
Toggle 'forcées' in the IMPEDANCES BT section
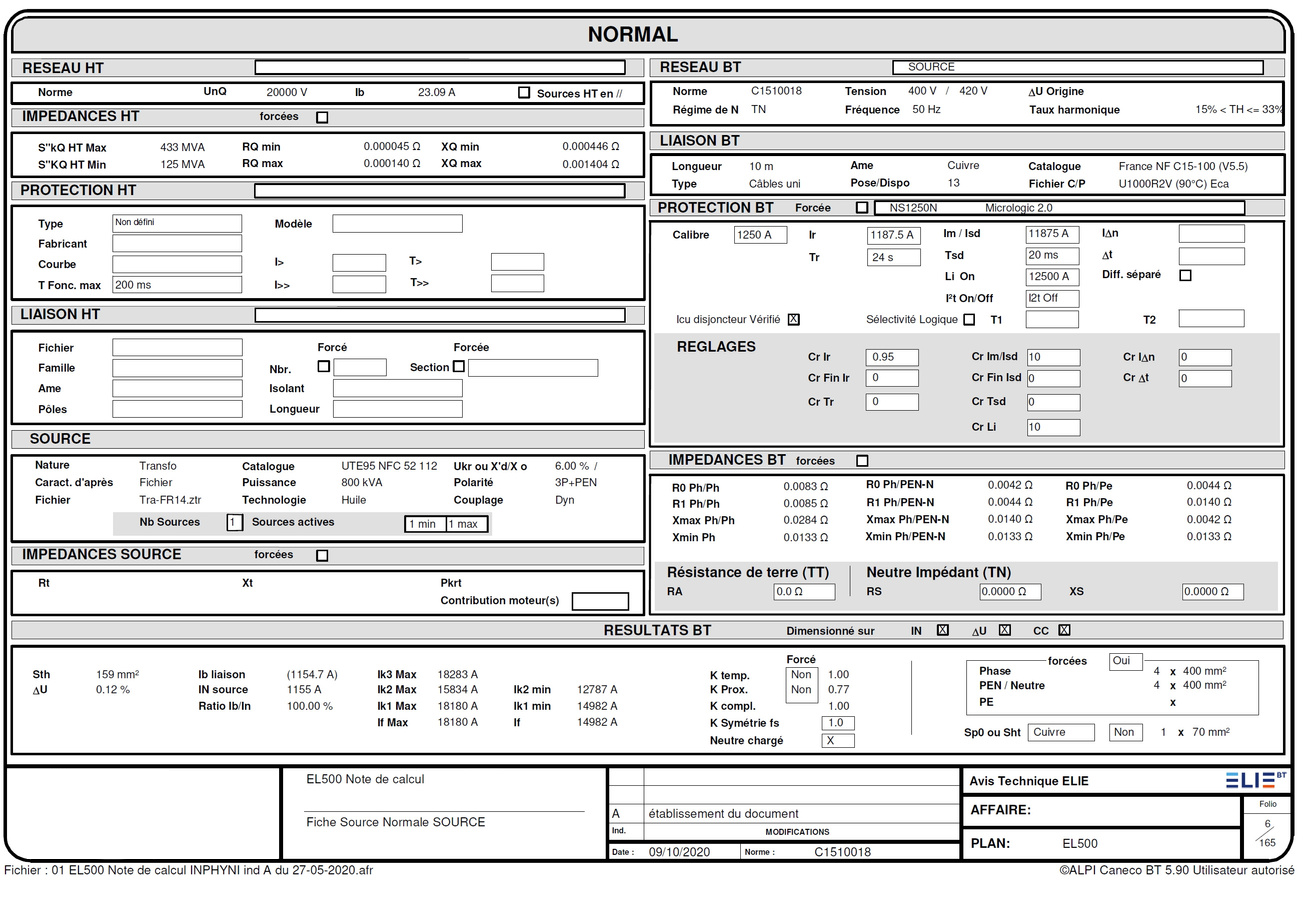[862, 460]
